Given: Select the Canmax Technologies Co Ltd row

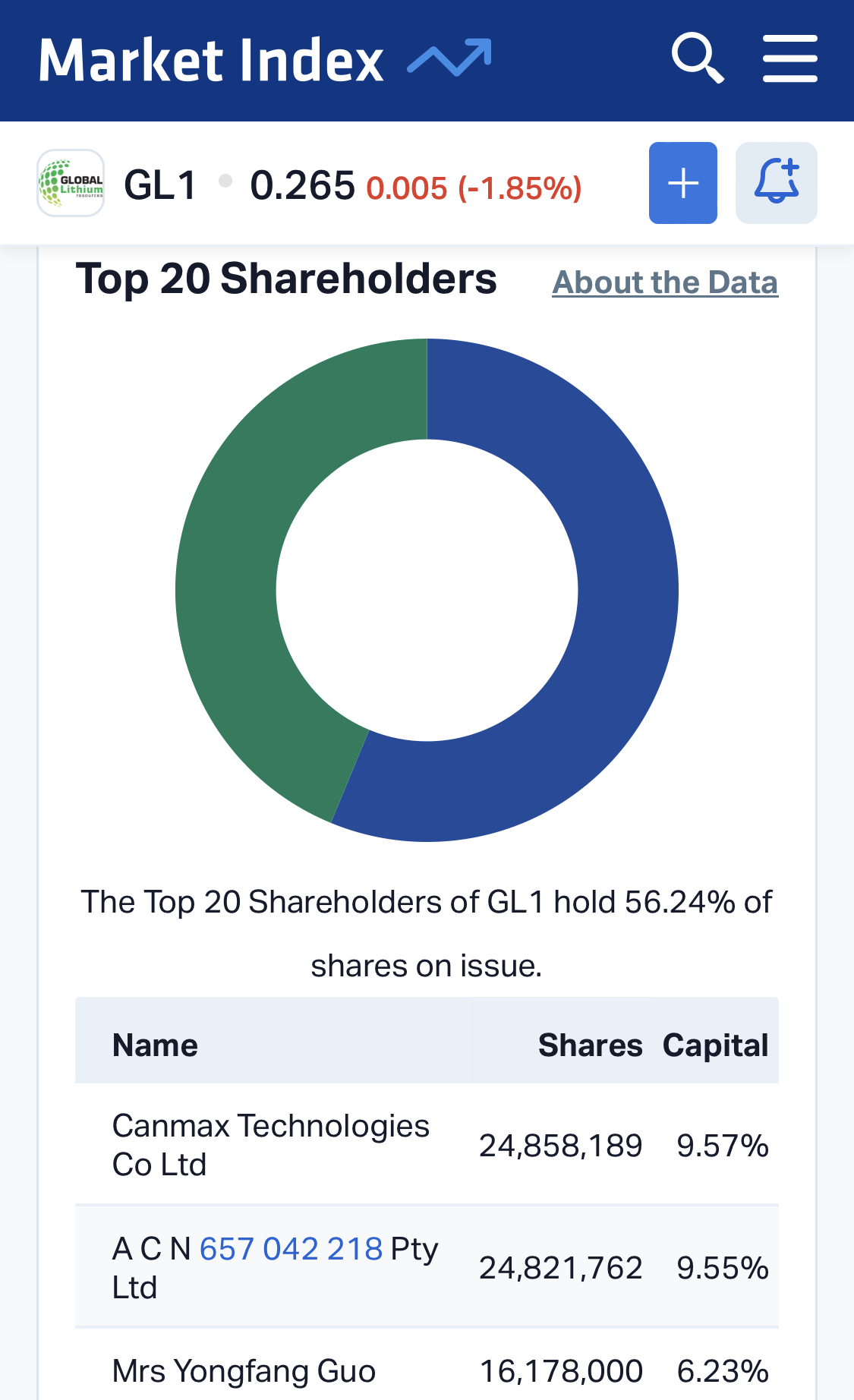Looking at the screenshot, I should click(x=427, y=1144).
